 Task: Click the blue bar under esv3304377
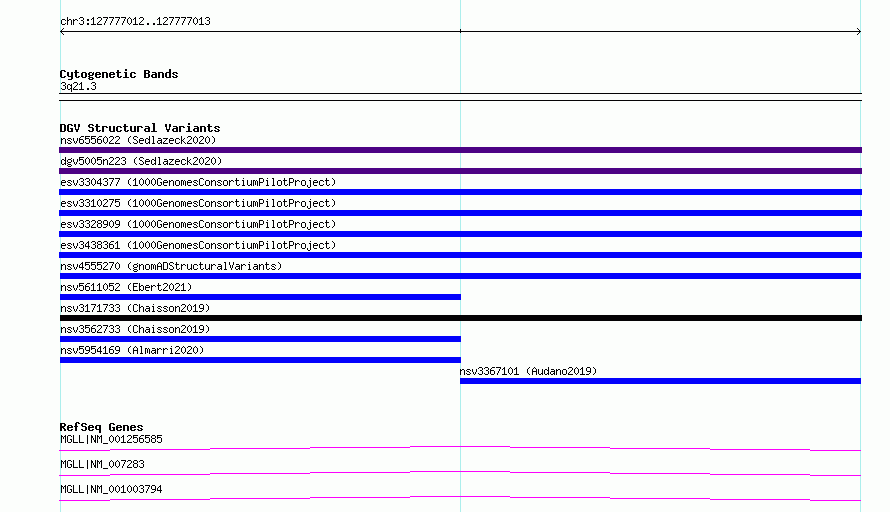460,192
